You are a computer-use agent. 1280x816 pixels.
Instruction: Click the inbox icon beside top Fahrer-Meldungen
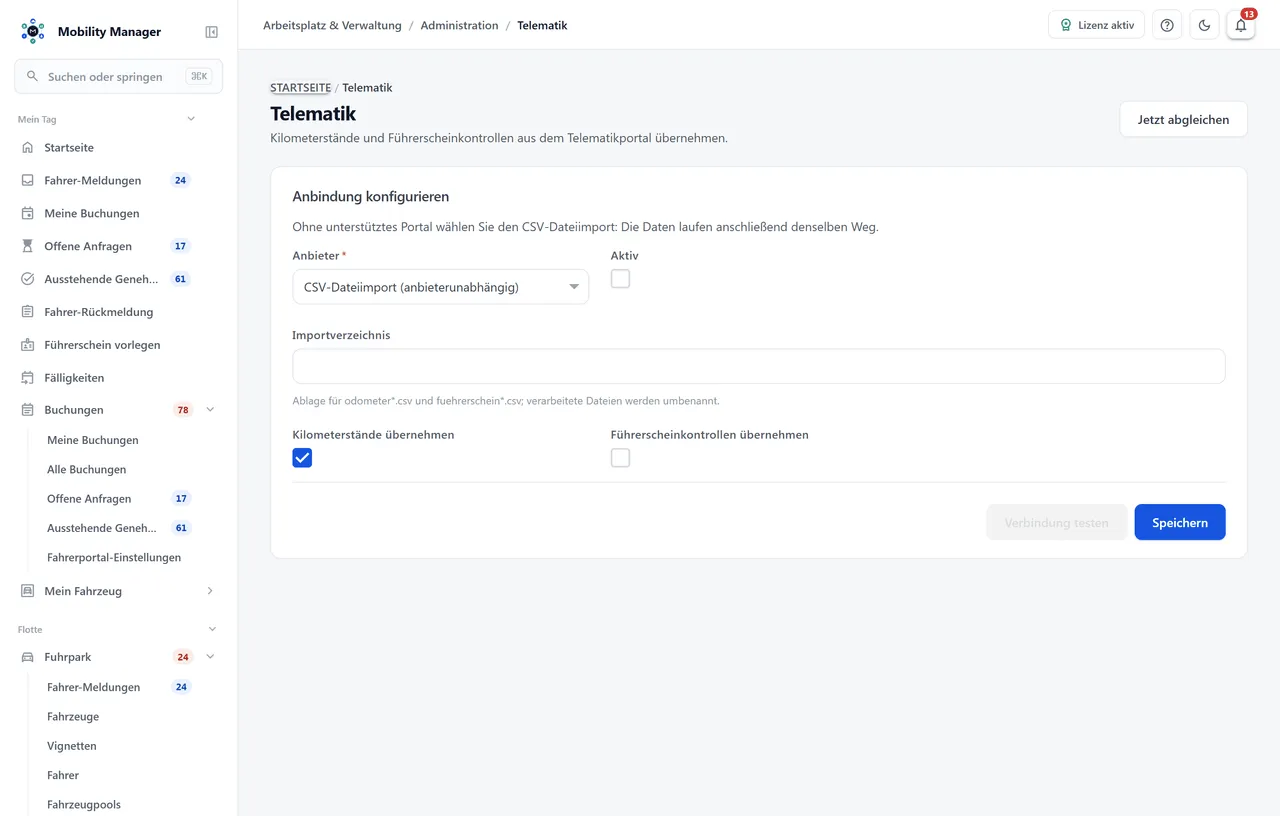pos(28,180)
